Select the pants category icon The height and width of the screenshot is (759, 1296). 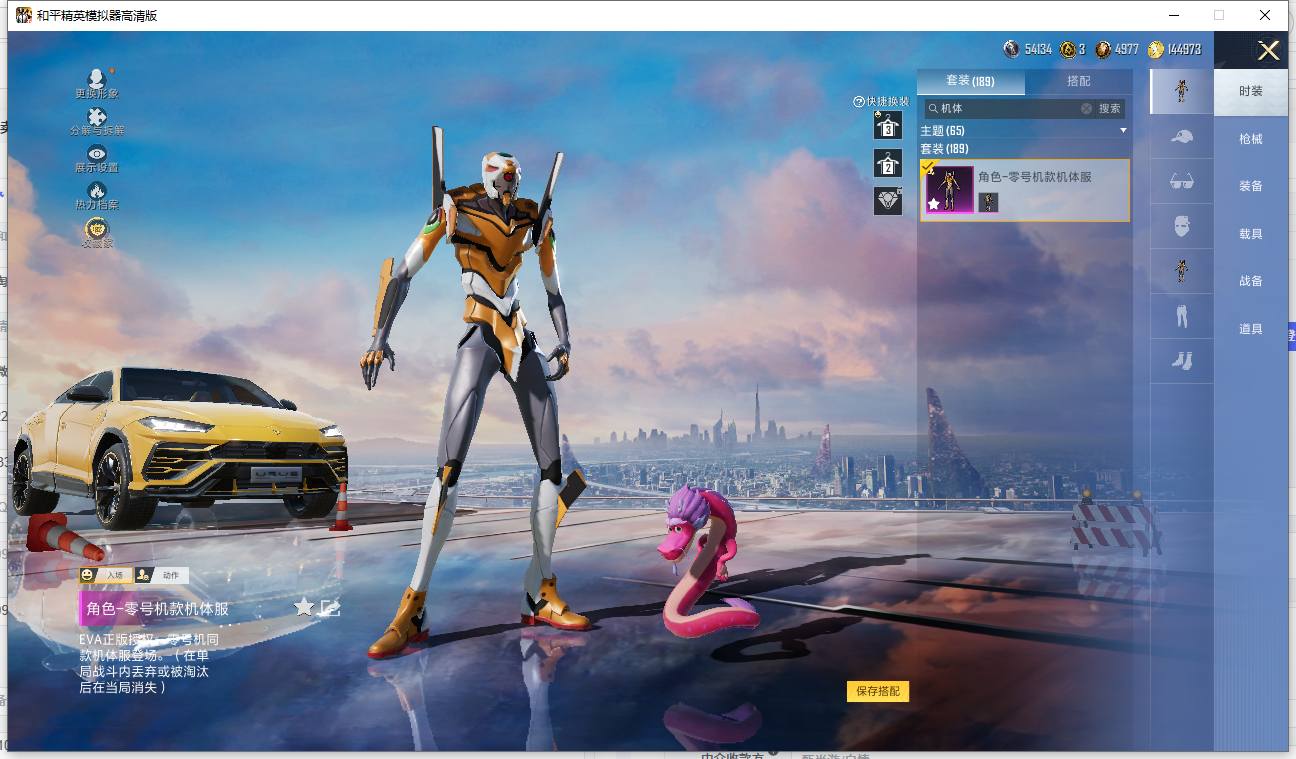click(x=1181, y=316)
